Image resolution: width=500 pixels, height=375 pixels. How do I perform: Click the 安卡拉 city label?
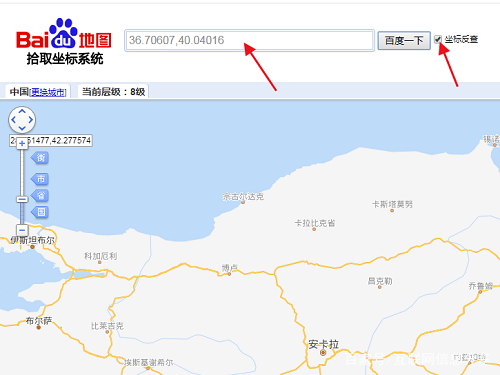(323, 344)
